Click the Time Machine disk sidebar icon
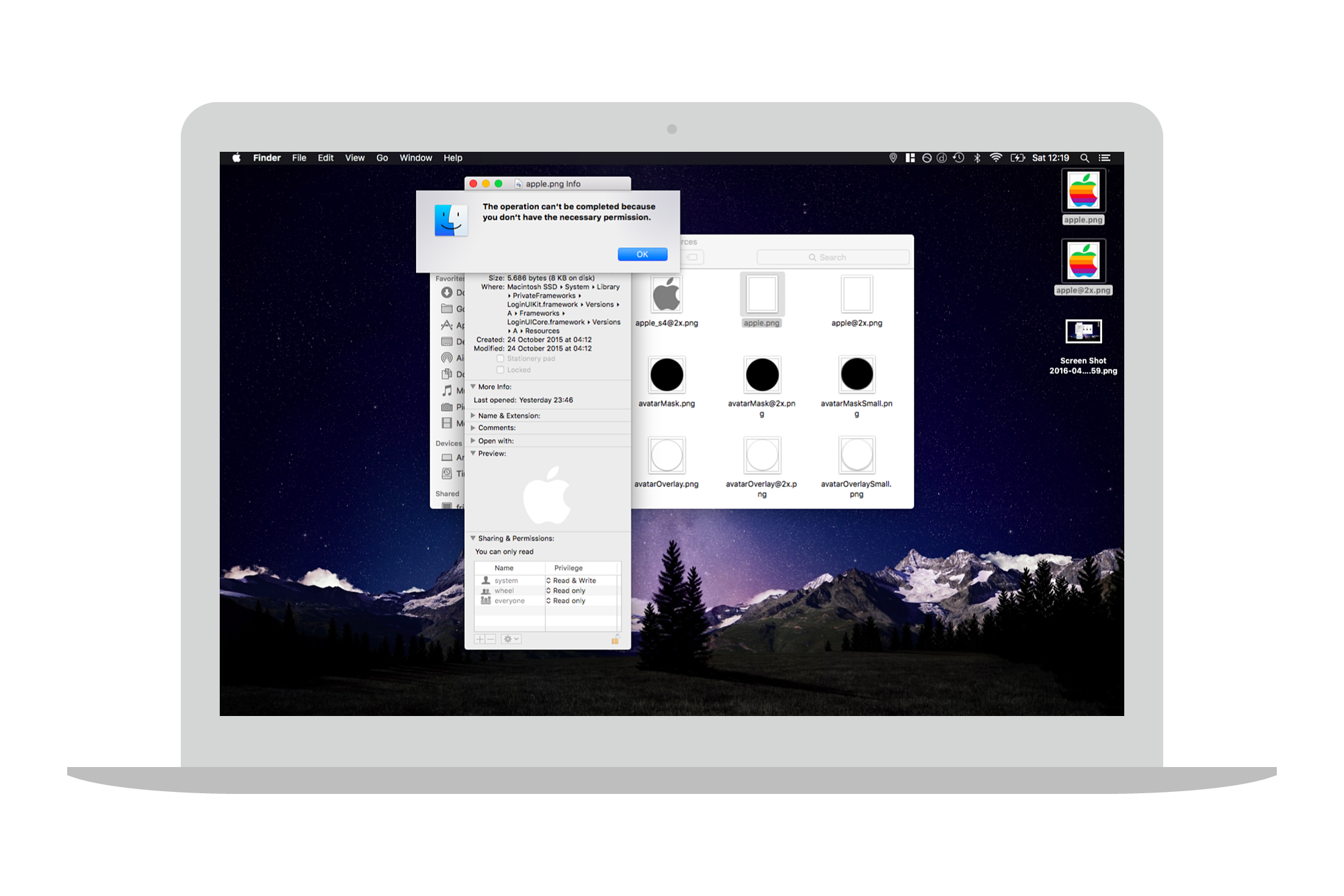The width and height of the screenshot is (1344, 896). (x=447, y=474)
